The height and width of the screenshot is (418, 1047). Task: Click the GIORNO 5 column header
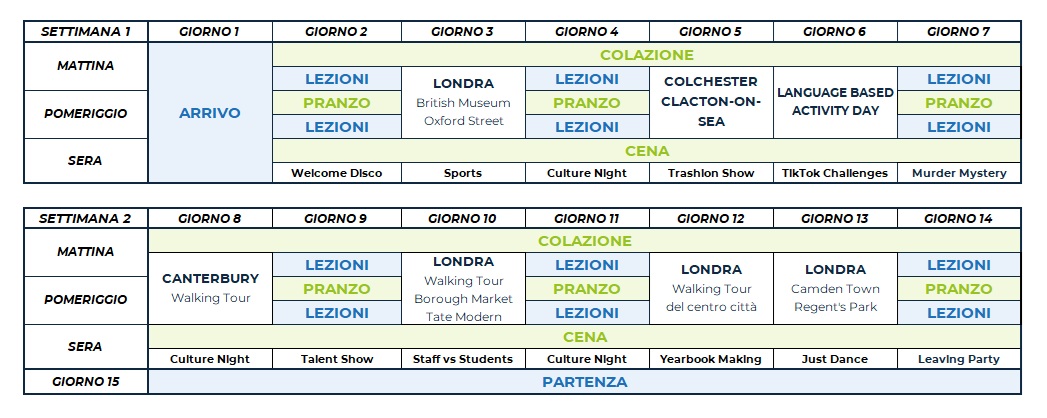[710, 31]
